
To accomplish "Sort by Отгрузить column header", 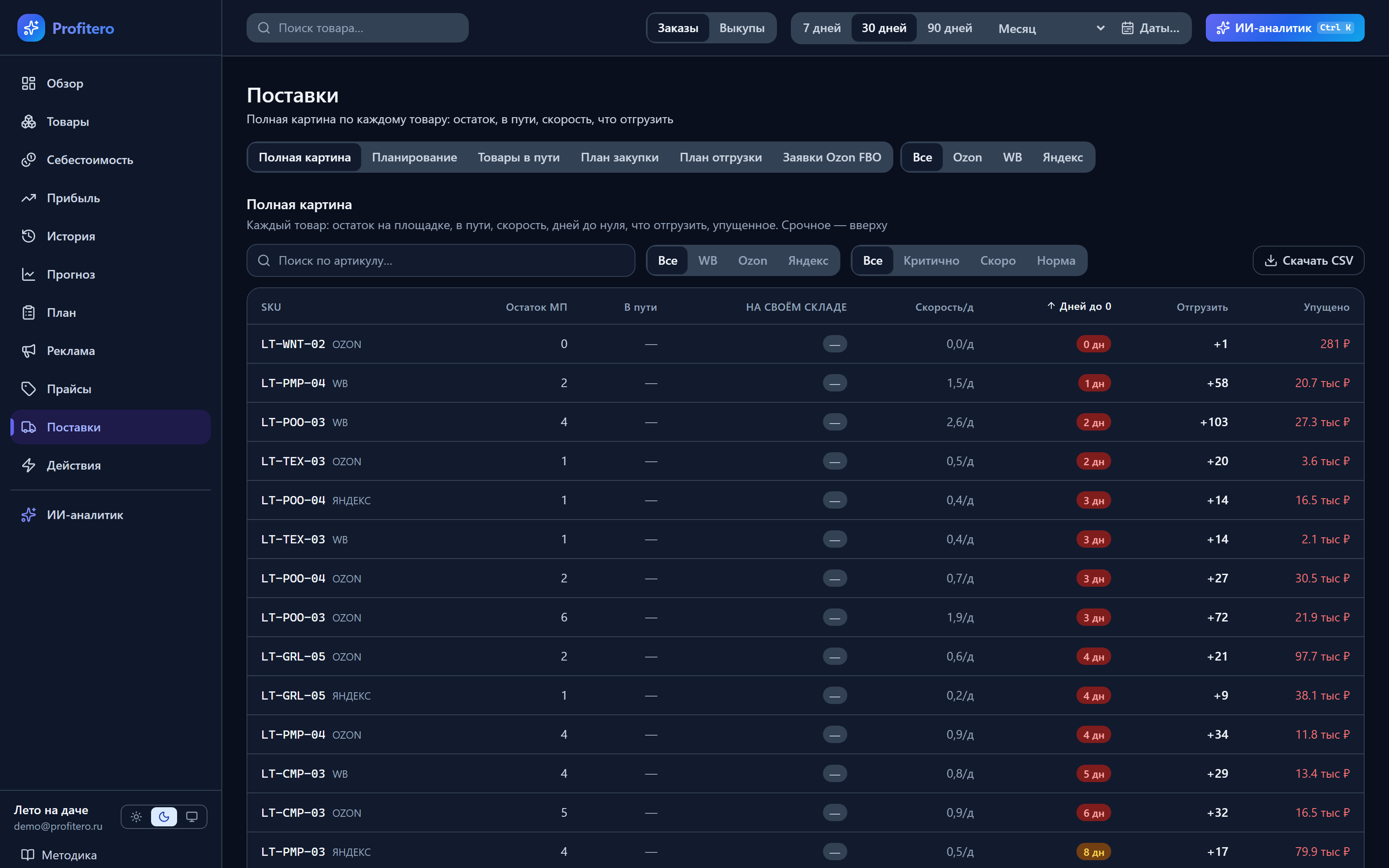I will pos(1202,307).
